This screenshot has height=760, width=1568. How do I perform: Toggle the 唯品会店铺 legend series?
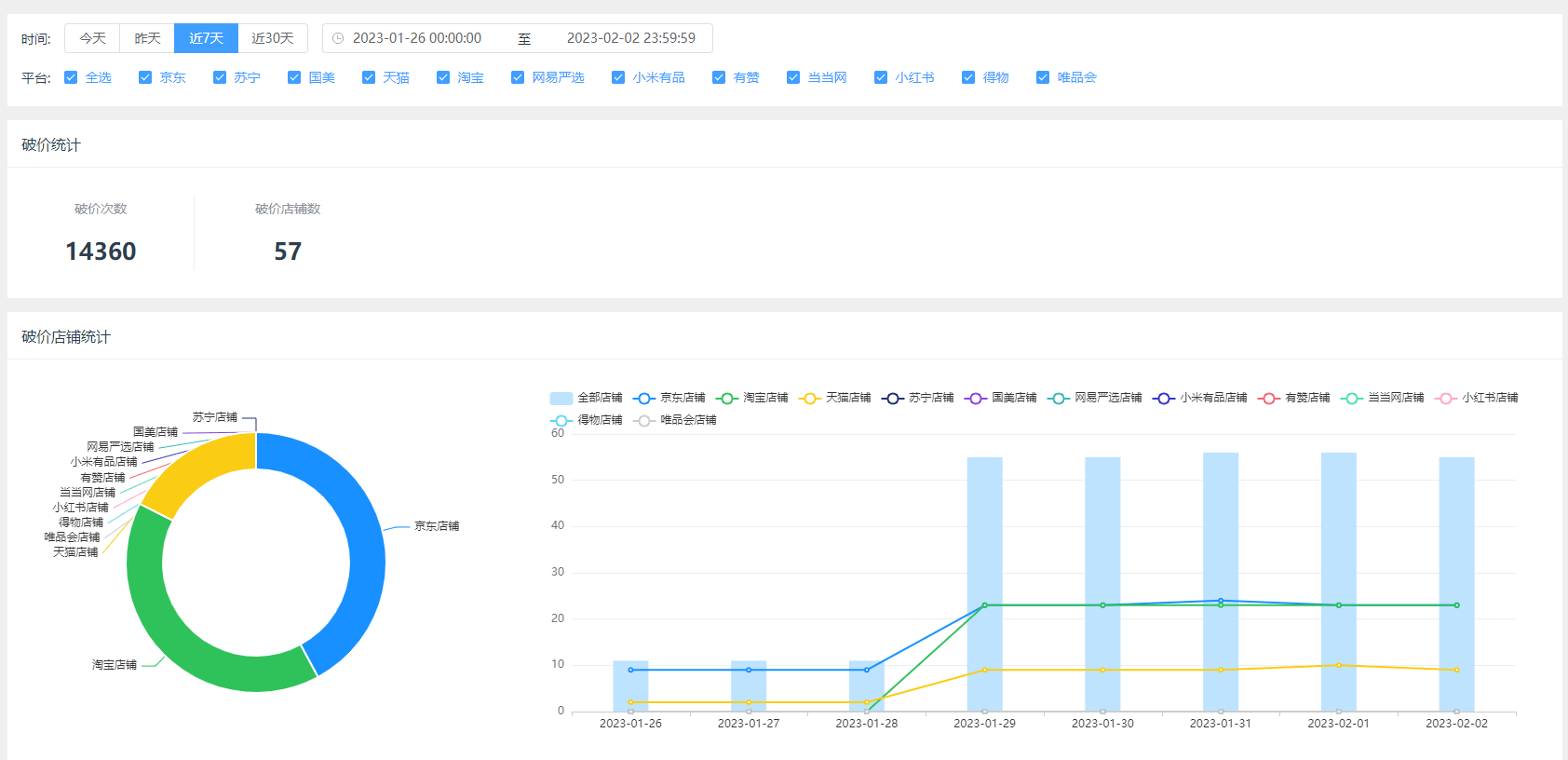675,420
